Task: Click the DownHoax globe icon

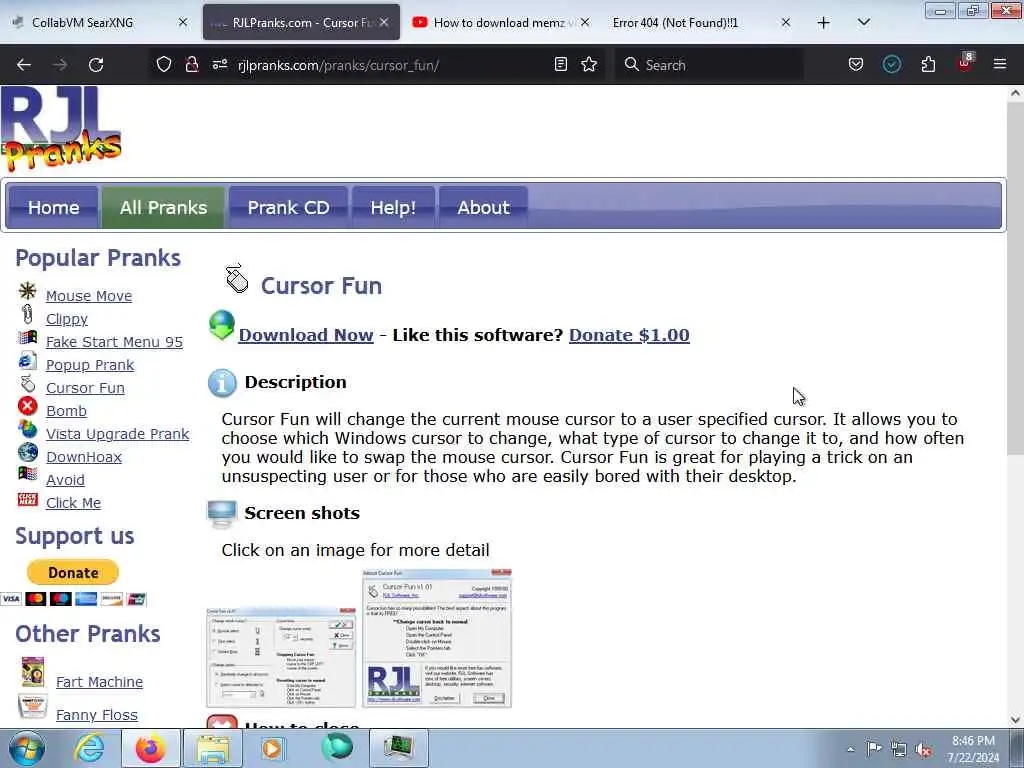Action: tap(27, 452)
